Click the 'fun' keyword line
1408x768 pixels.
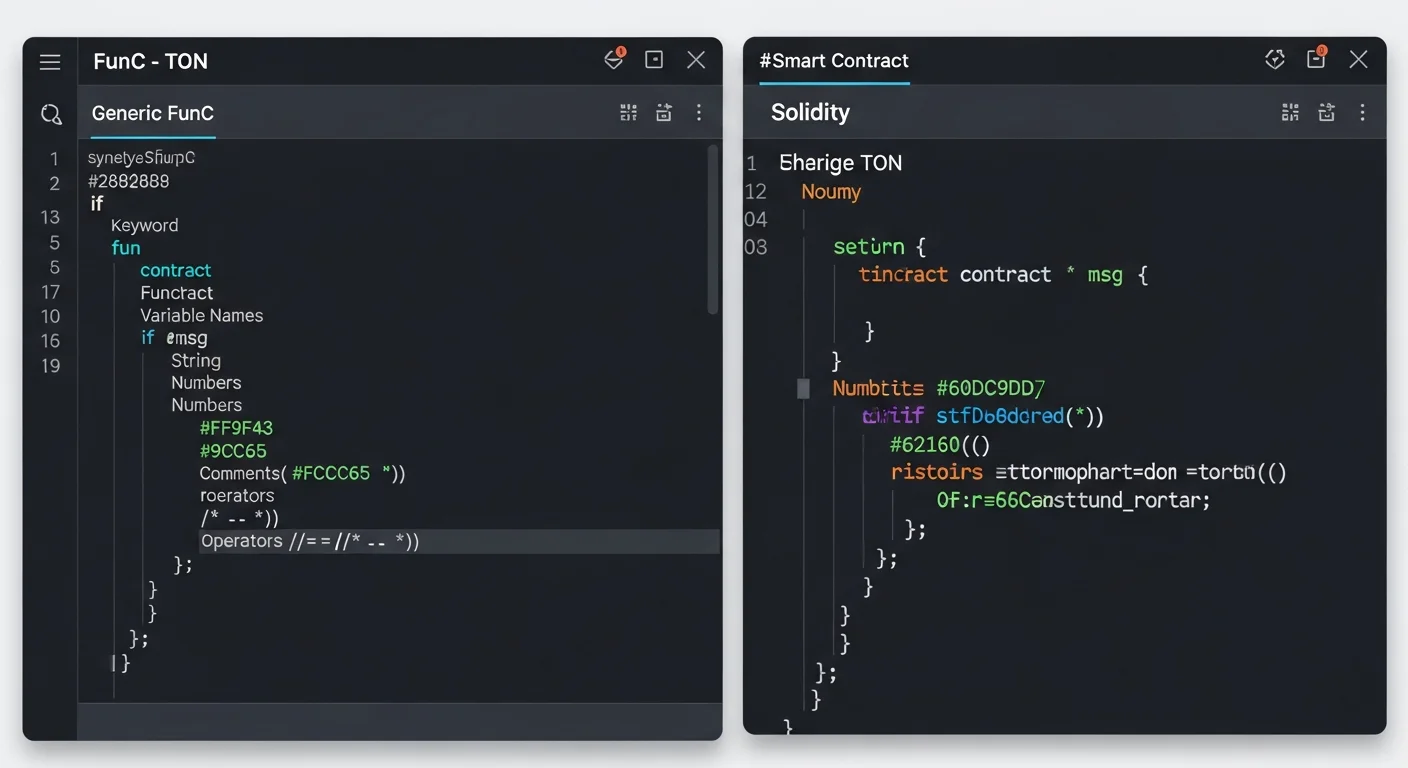pyautogui.click(x=126, y=248)
